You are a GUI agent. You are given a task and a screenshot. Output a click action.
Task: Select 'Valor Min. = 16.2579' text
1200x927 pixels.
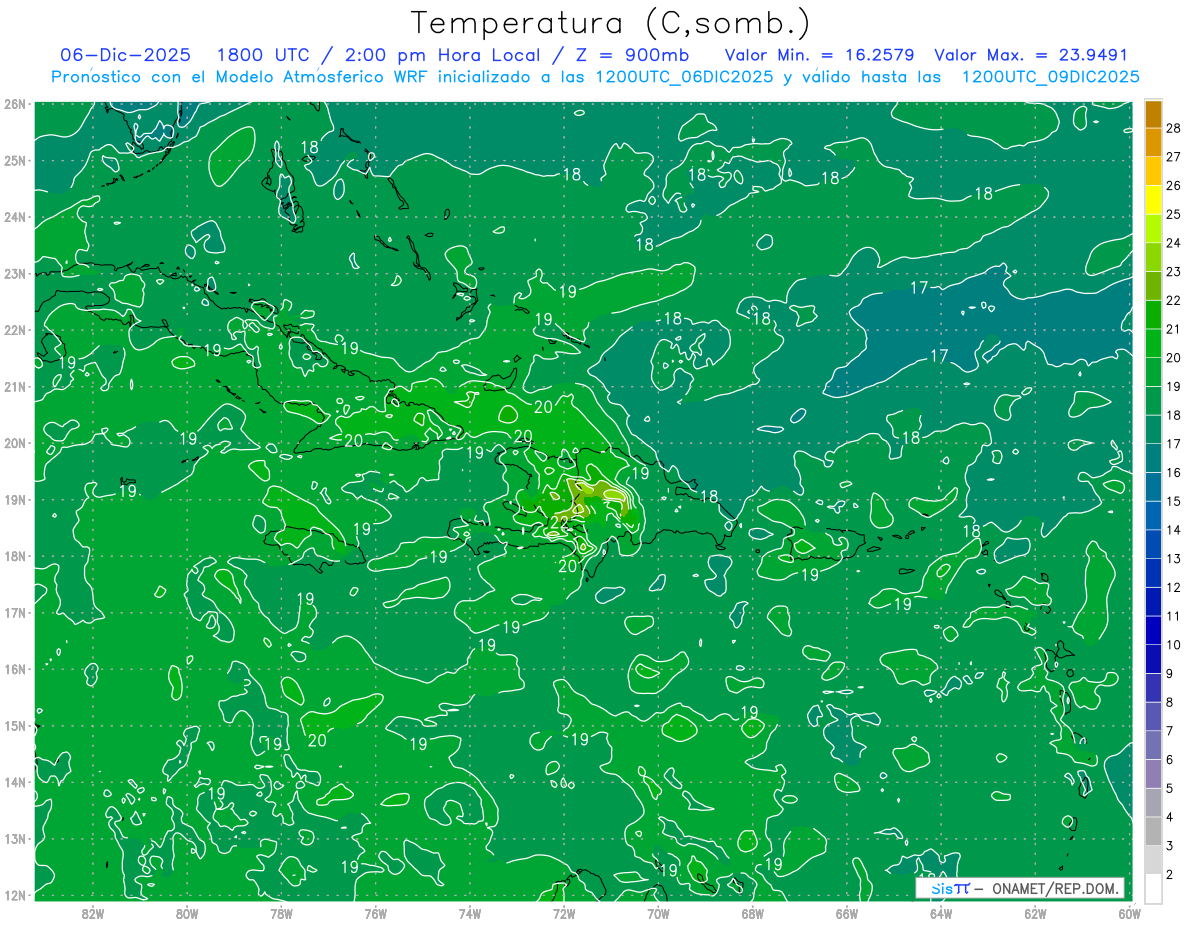[x=820, y=55]
